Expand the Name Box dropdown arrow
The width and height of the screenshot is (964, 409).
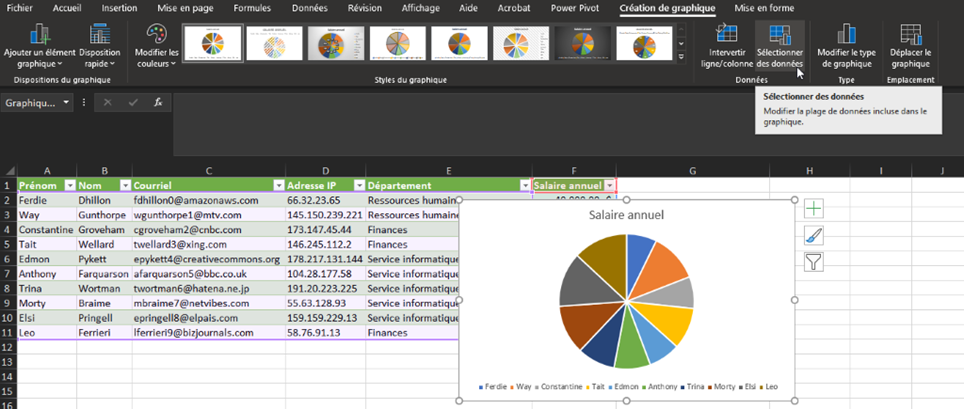click(x=66, y=102)
